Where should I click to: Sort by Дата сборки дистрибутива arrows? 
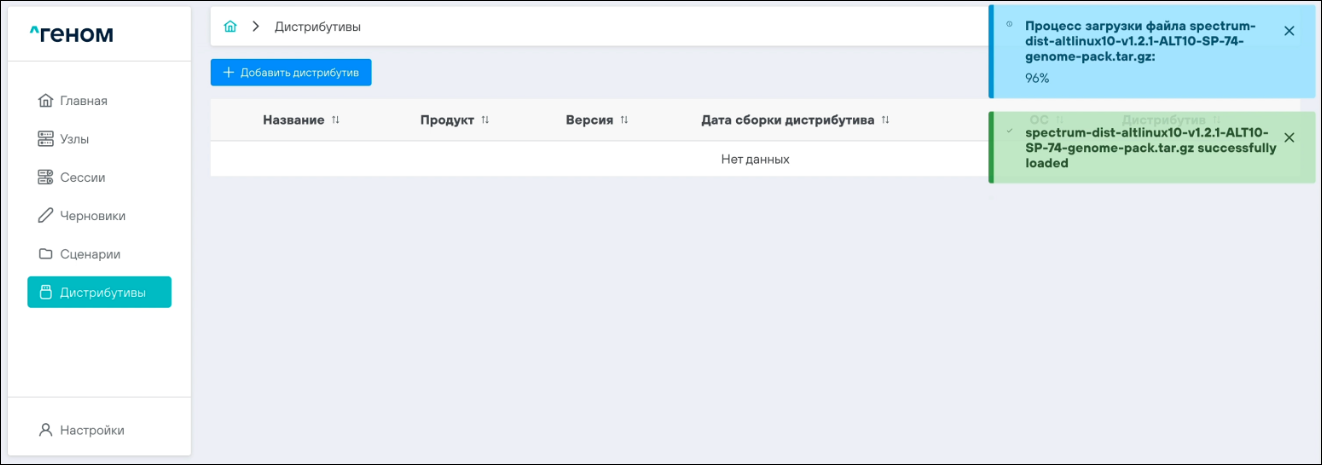pos(885,120)
